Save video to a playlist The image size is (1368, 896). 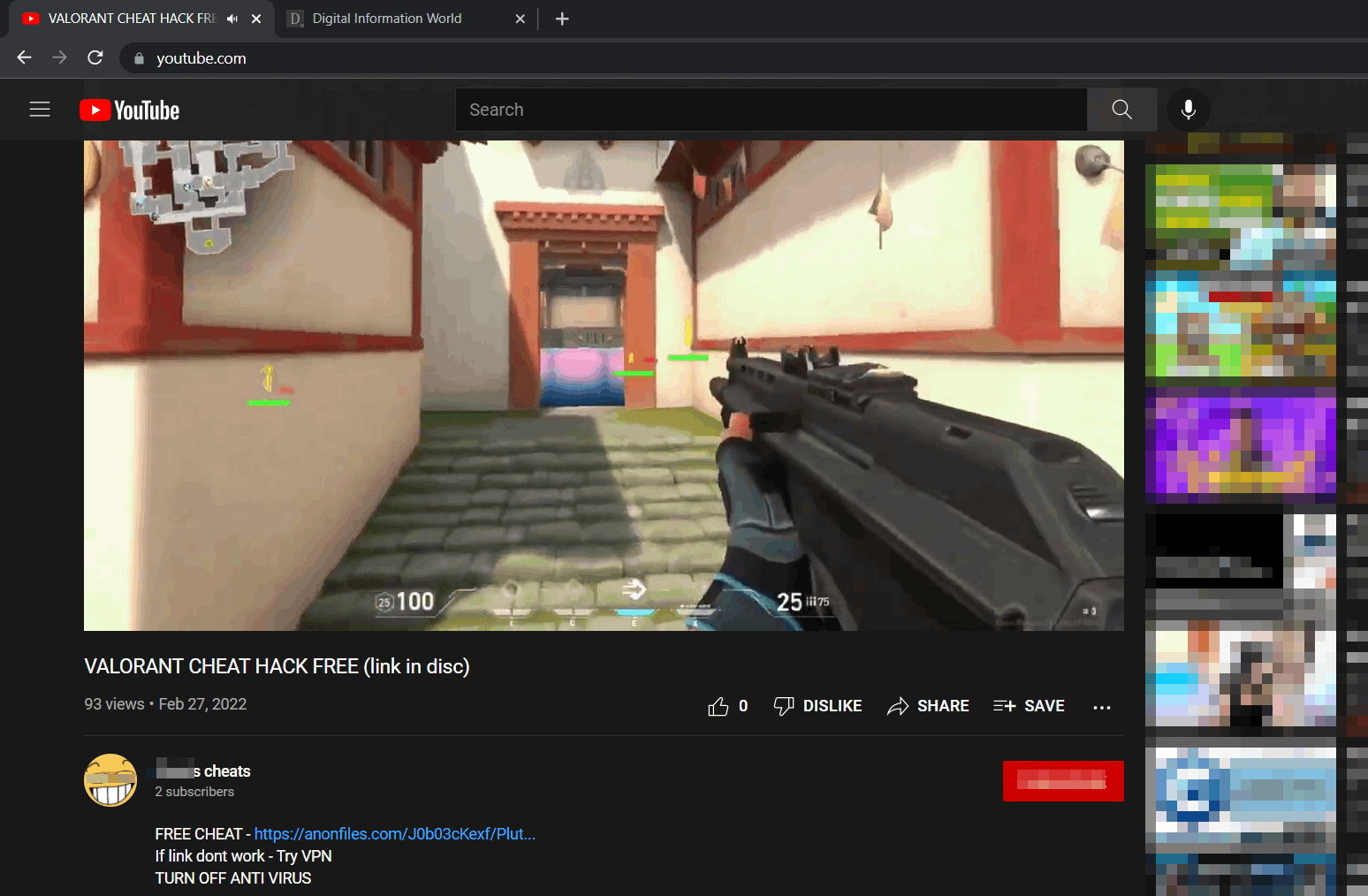click(x=1029, y=706)
